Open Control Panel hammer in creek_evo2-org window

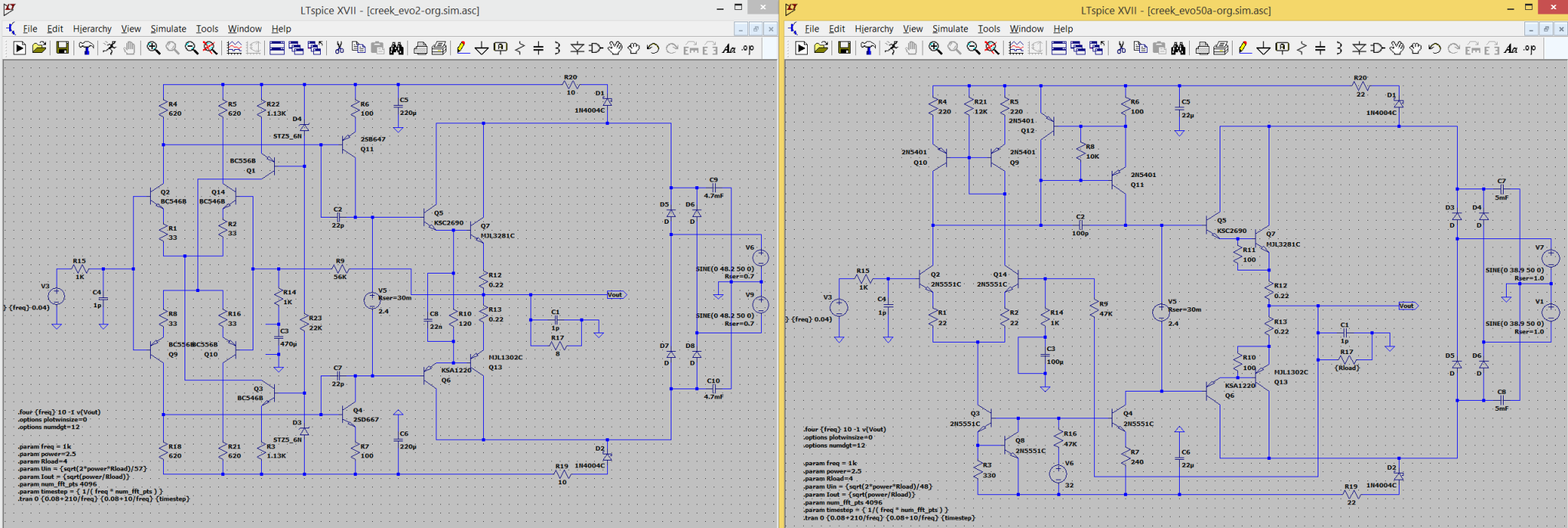(87, 48)
